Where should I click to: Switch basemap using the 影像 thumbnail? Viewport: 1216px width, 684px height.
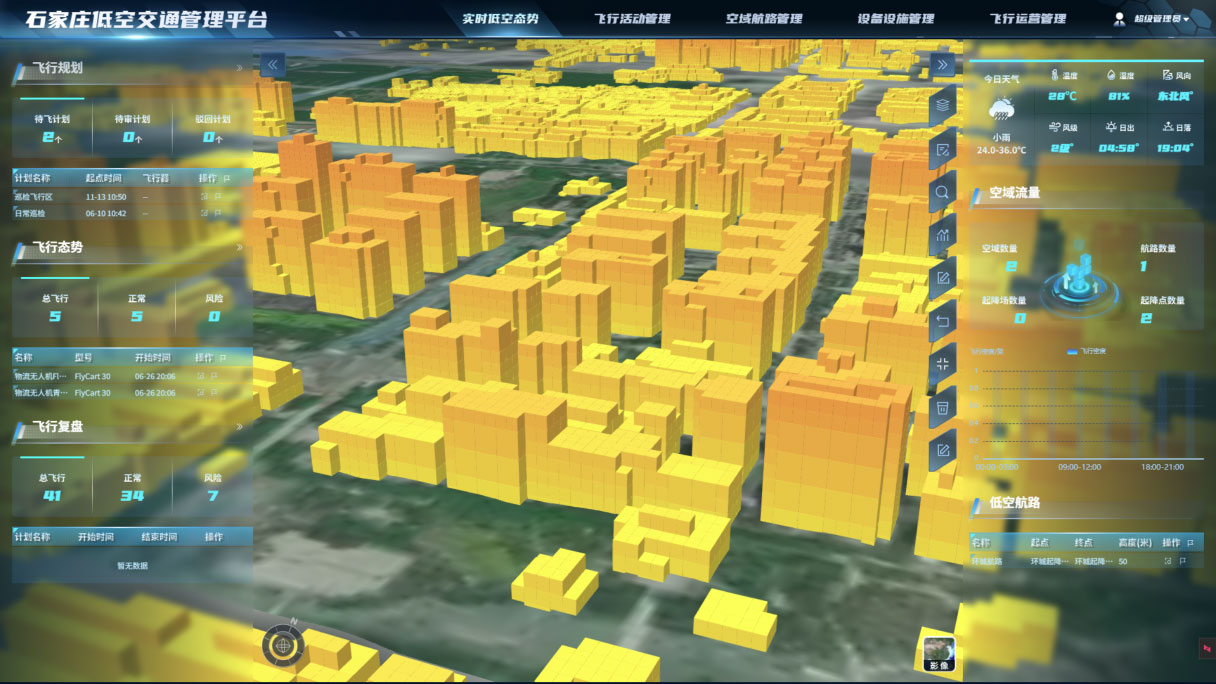[x=939, y=653]
